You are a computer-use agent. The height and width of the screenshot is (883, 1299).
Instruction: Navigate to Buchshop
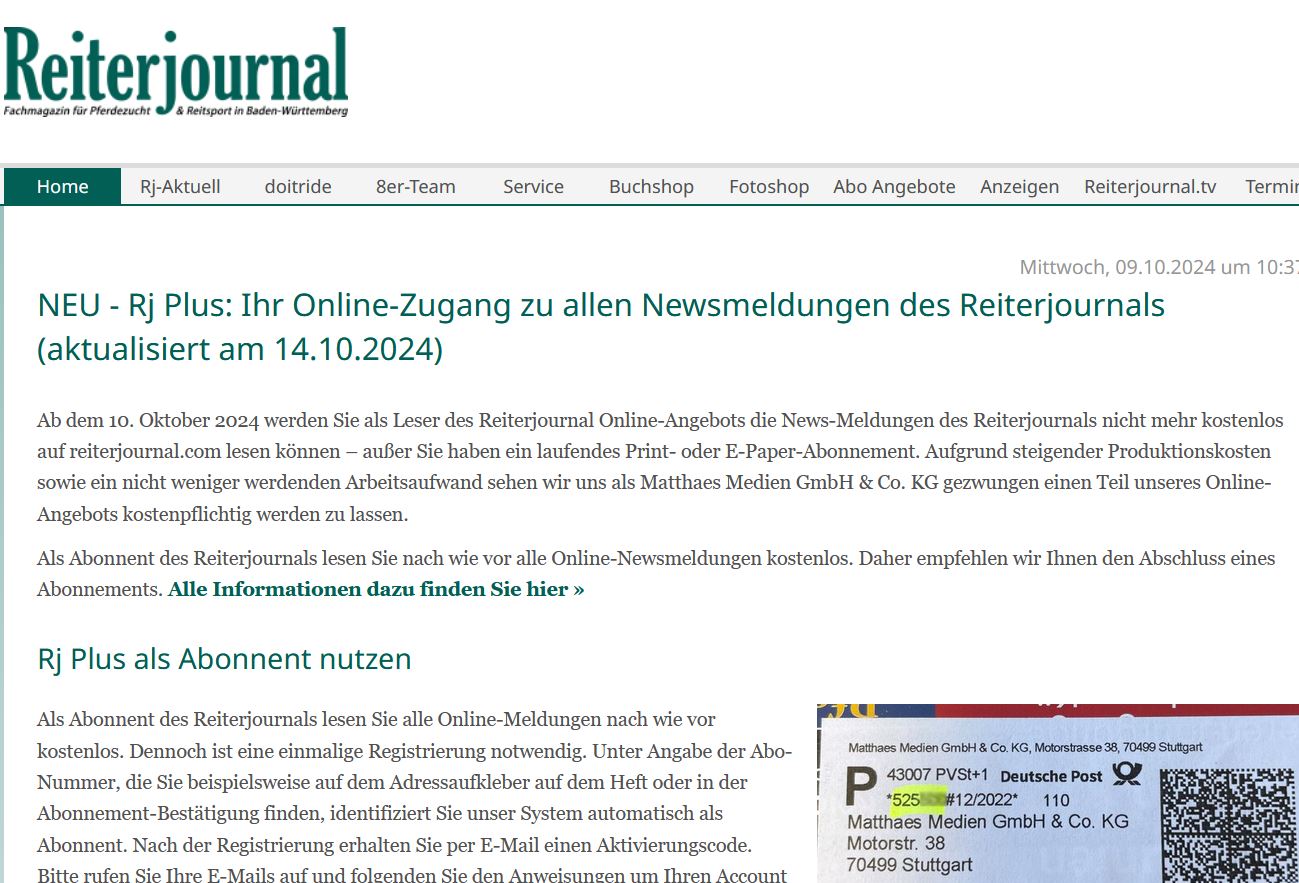click(x=651, y=187)
